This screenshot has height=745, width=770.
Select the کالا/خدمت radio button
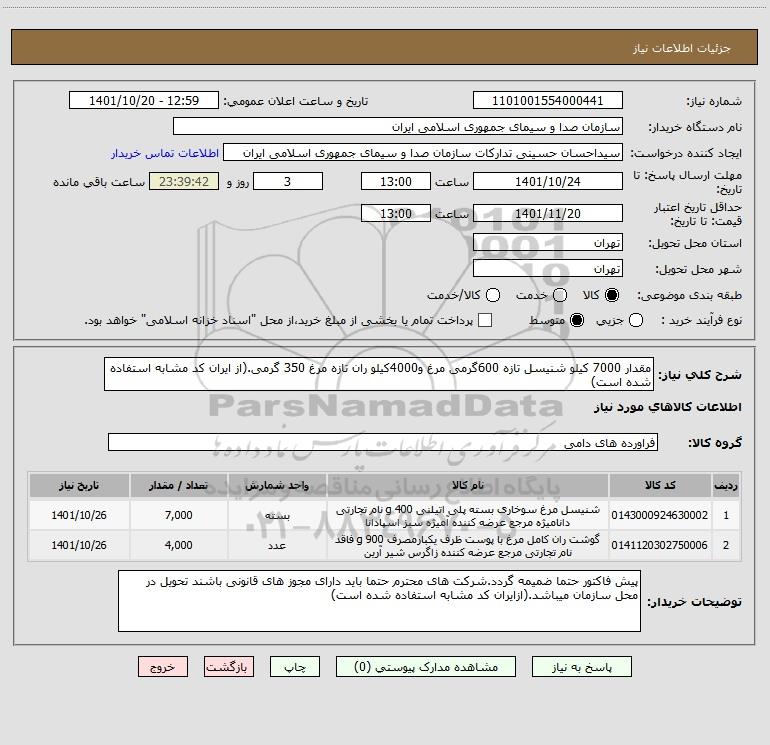point(493,295)
